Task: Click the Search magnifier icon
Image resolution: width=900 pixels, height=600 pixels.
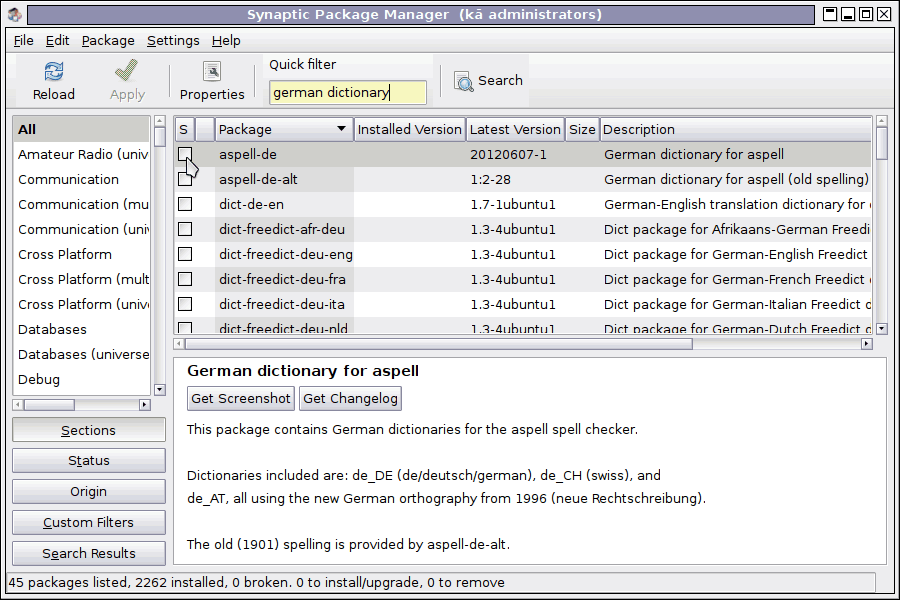Action: (463, 82)
